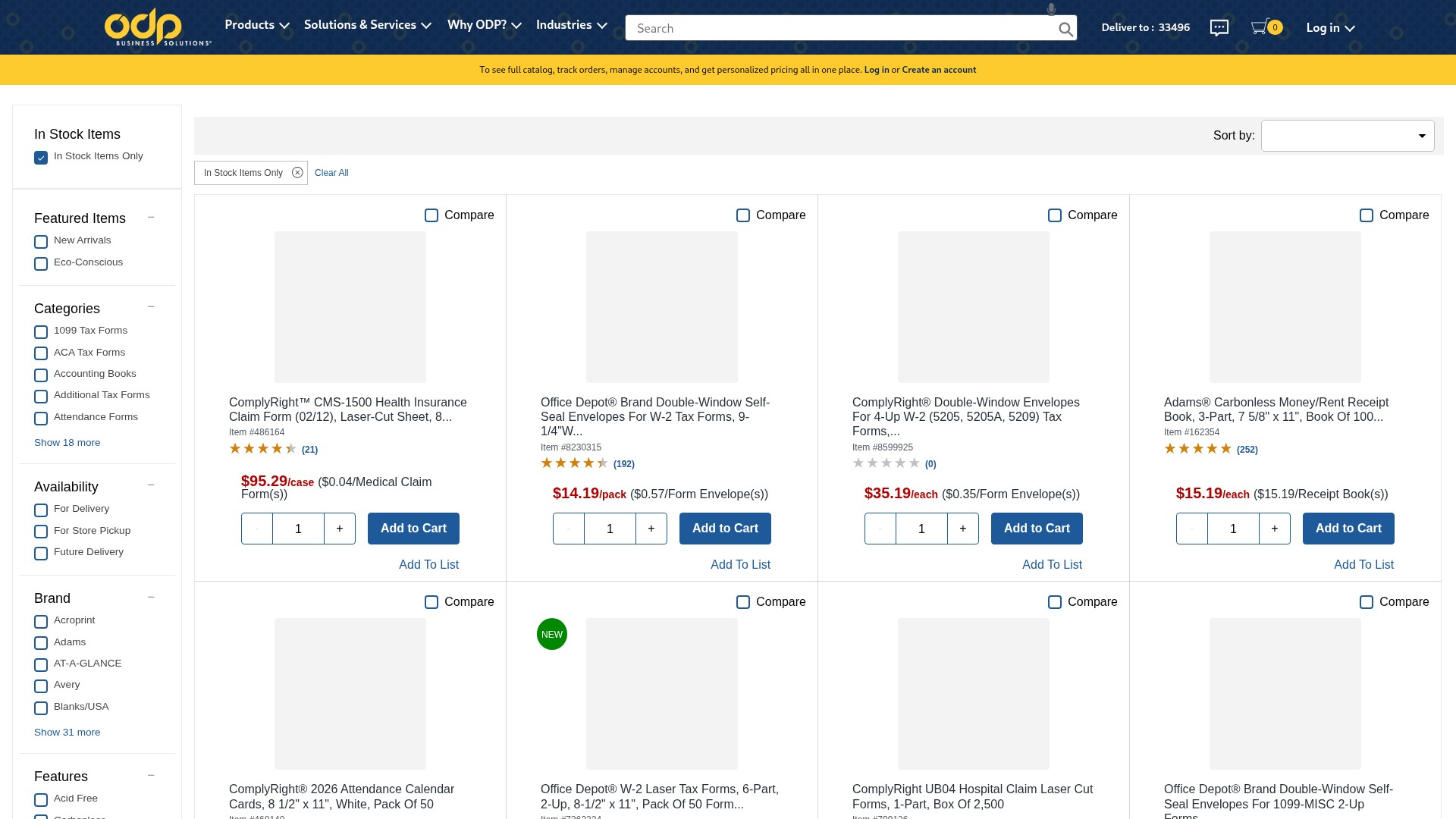Add CMS-1500 Claim Form to cart
1456x819 pixels.
pos(413,529)
